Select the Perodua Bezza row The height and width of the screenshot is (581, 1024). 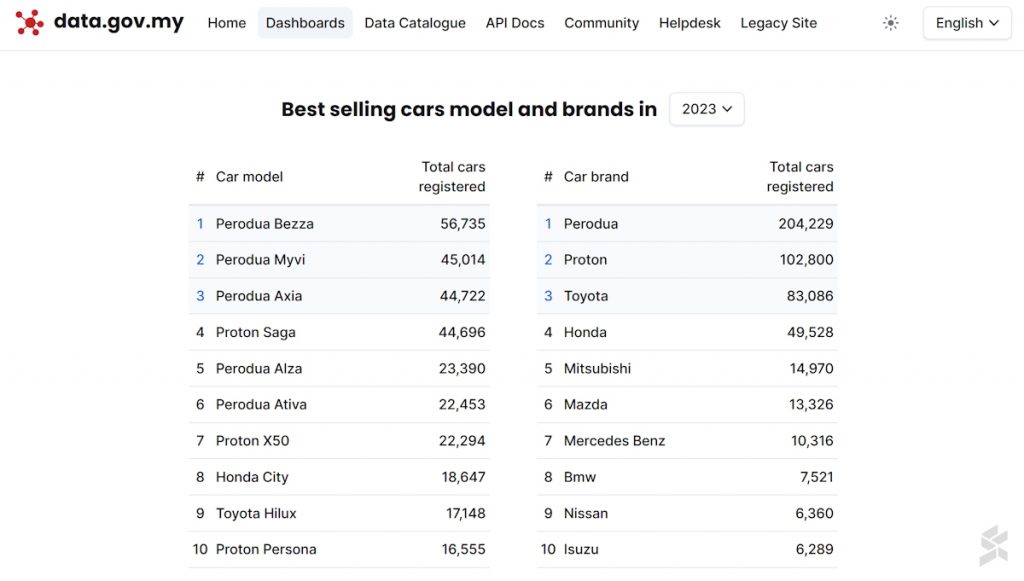pyautogui.click(x=339, y=224)
